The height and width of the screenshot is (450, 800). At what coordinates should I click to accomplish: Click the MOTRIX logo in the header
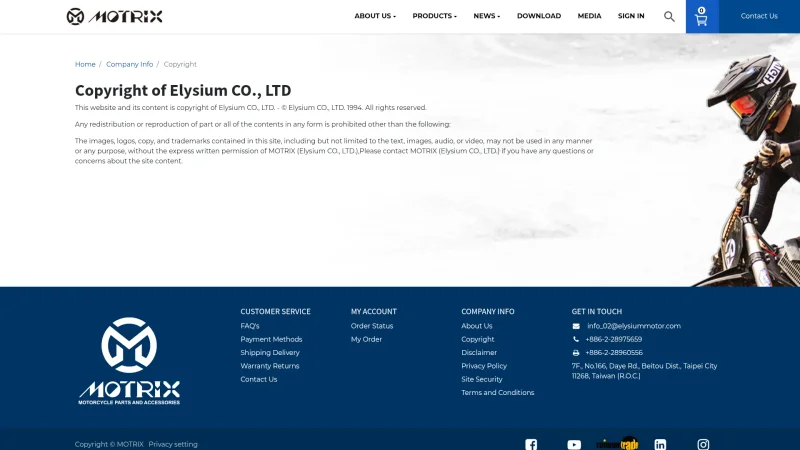[x=114, y=16]
